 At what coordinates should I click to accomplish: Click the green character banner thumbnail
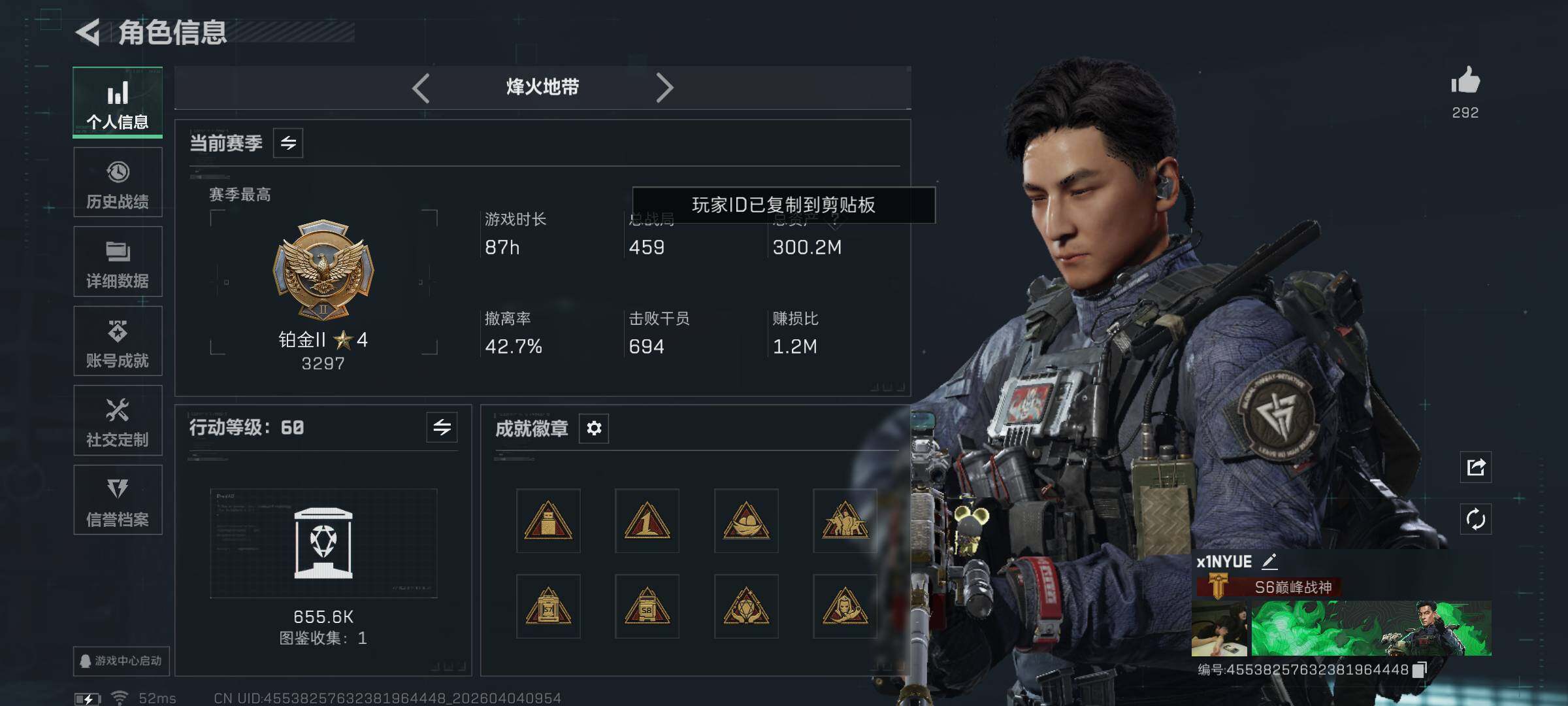point(1371,629)
